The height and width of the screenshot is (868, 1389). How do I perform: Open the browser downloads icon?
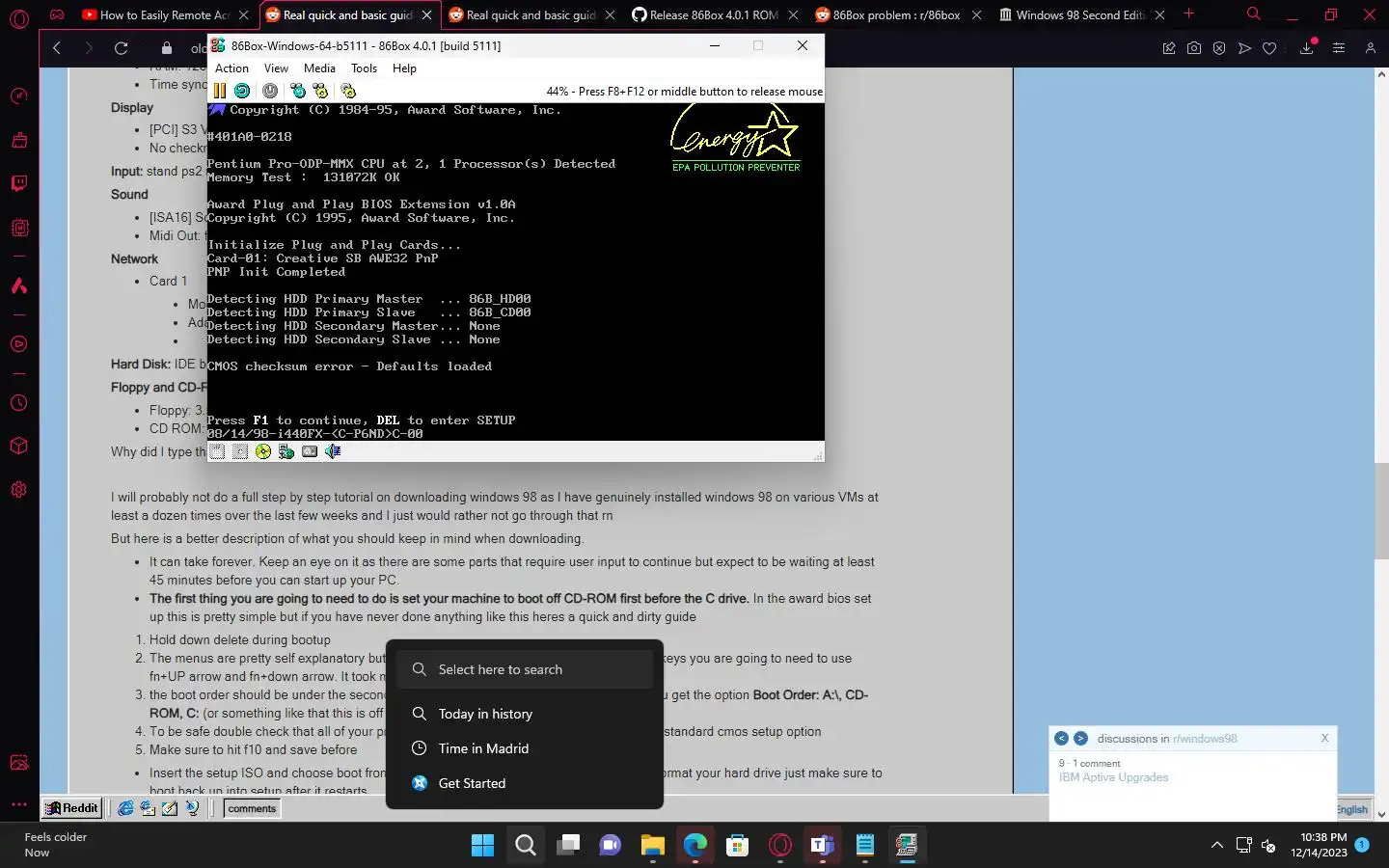pos(1307,47)
